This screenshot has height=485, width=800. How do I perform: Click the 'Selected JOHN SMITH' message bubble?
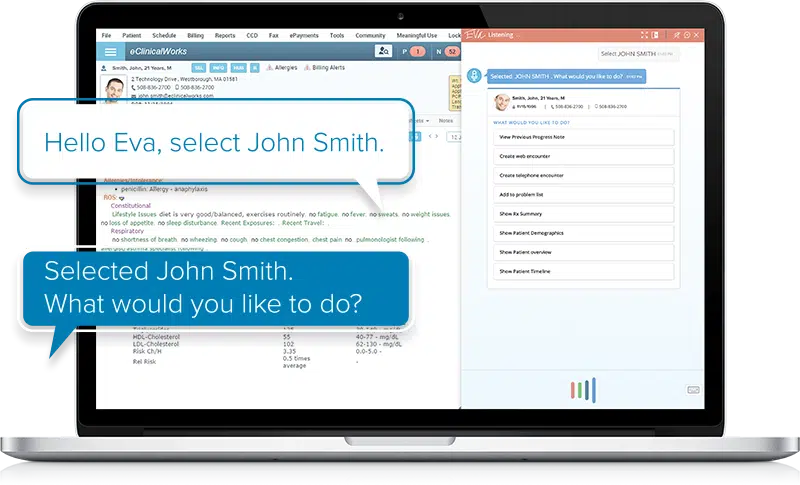566,76
